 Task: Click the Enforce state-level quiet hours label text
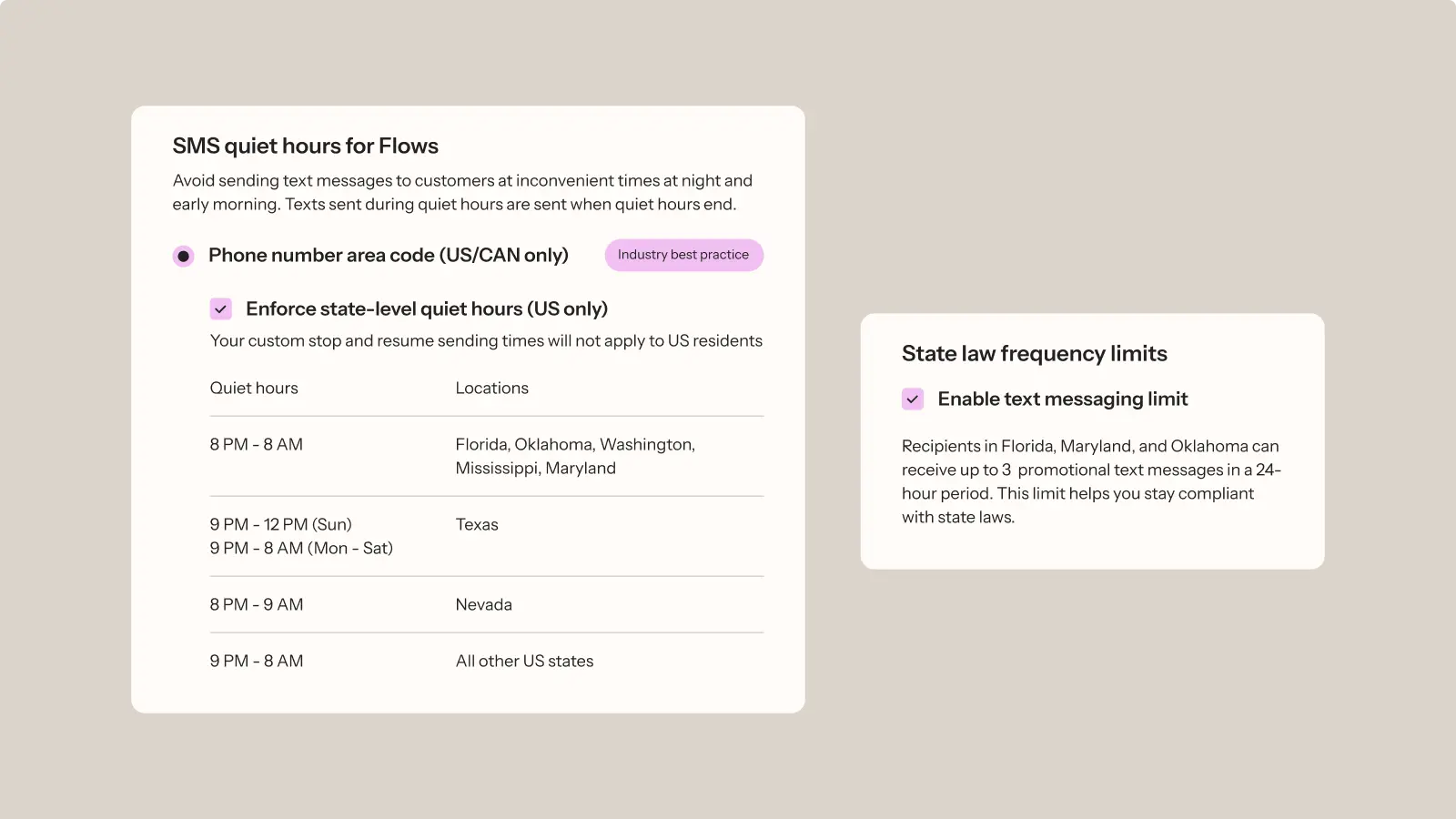427,309
